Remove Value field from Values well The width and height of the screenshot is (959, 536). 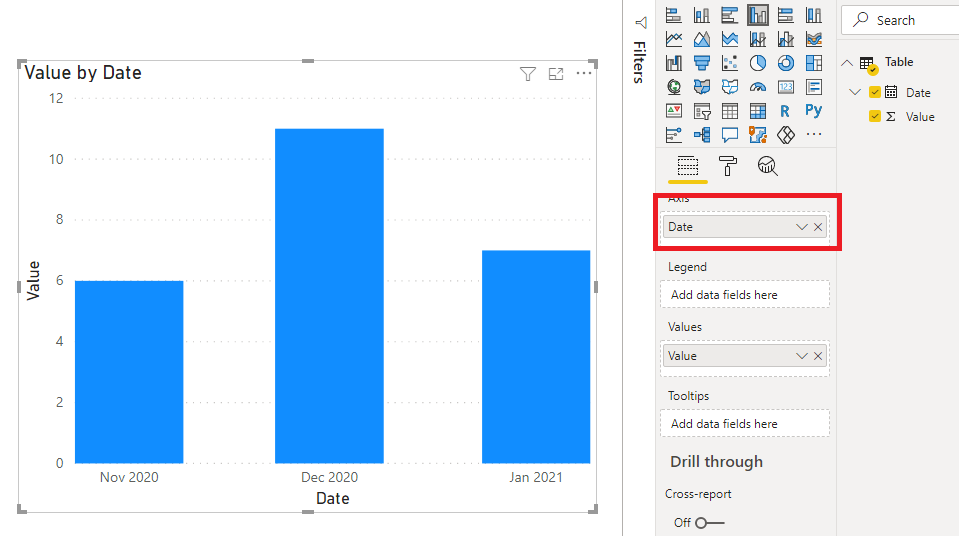(818, 356)
